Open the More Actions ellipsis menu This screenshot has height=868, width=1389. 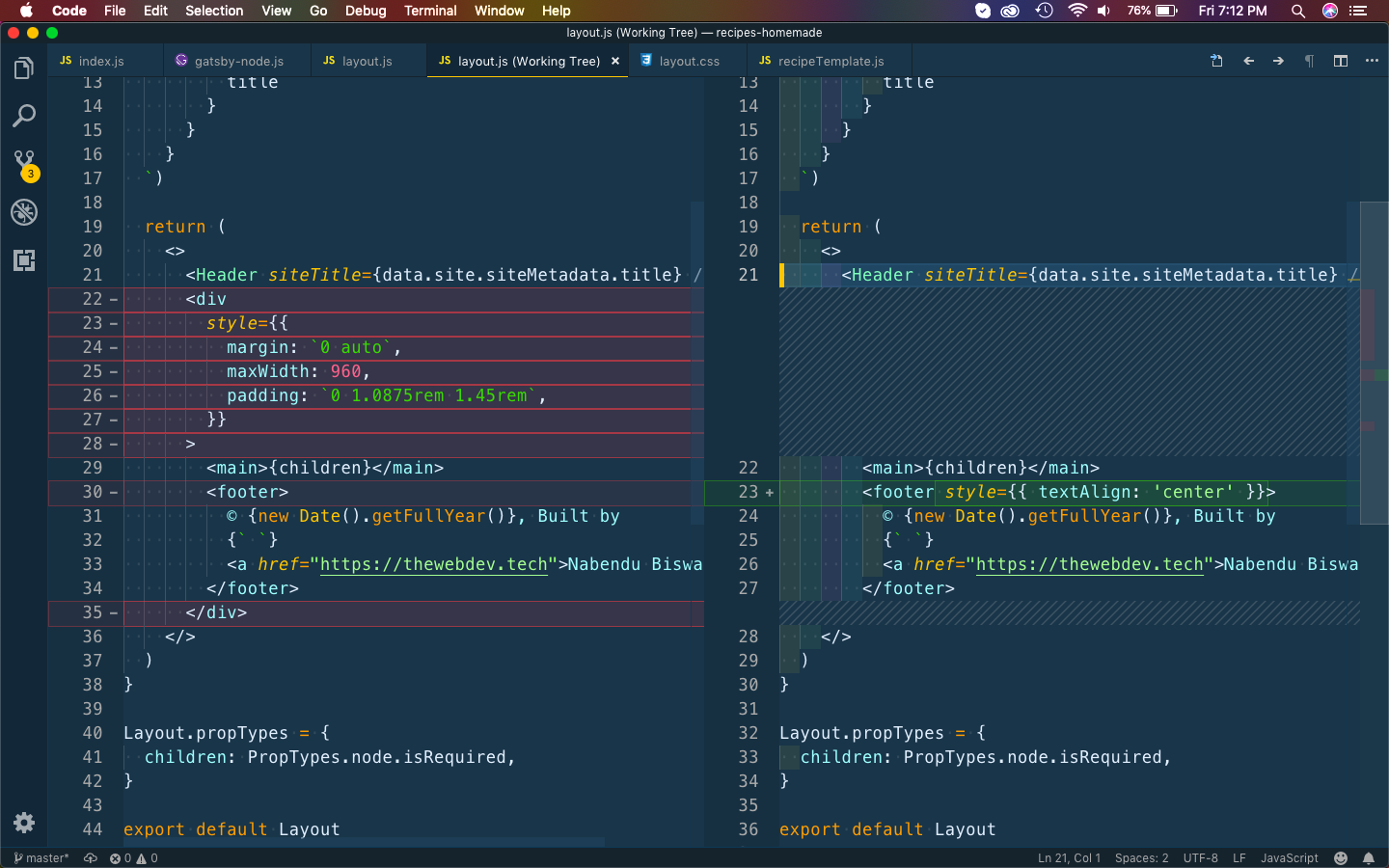(1372, 61)
